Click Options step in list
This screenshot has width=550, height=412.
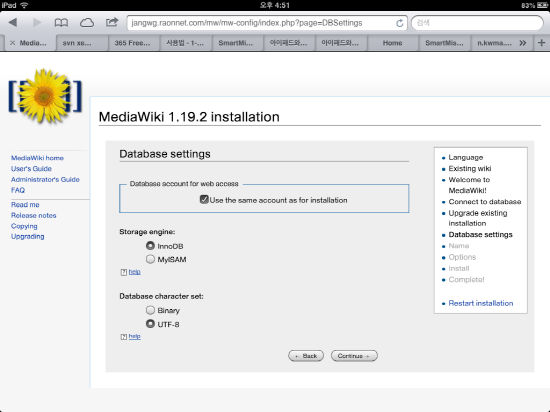462,257
